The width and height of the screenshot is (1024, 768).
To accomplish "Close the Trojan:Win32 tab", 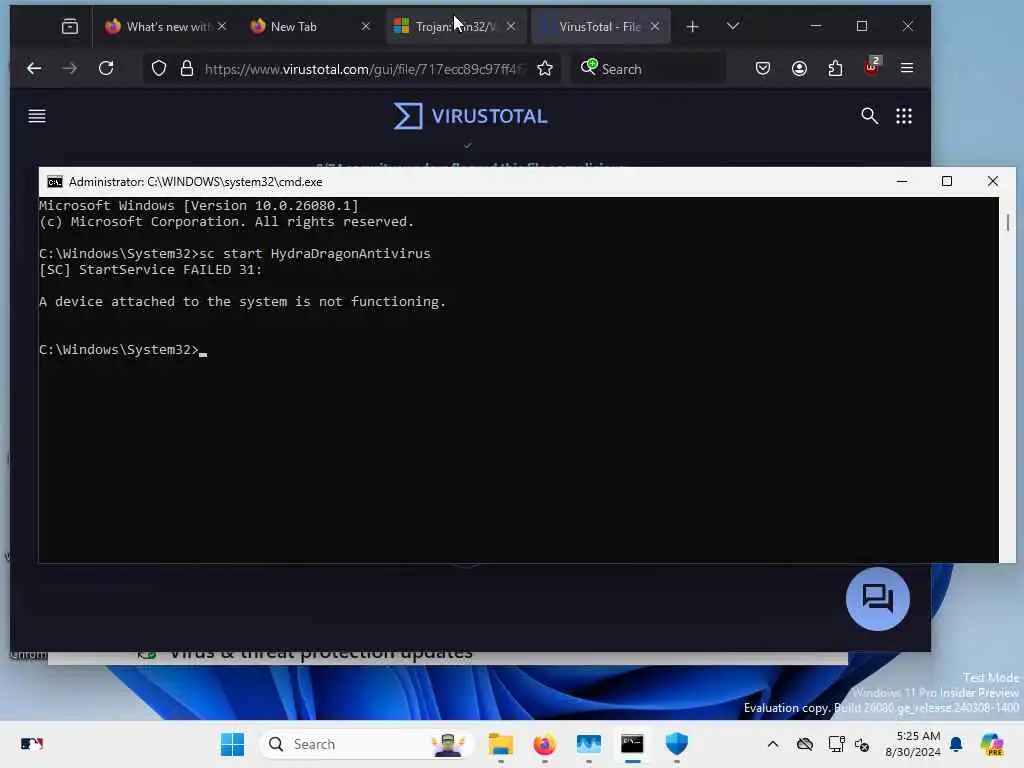I will pyautogui.click(x=511, y=26).
